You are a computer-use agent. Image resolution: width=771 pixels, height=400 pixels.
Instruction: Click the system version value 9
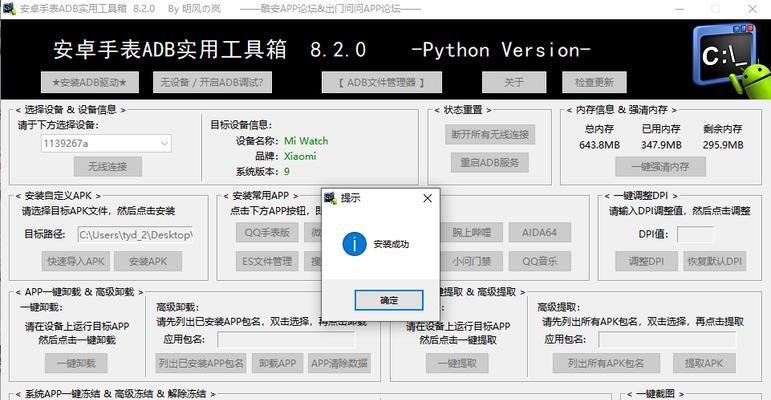pyautogui.click(x=287, y=171)
